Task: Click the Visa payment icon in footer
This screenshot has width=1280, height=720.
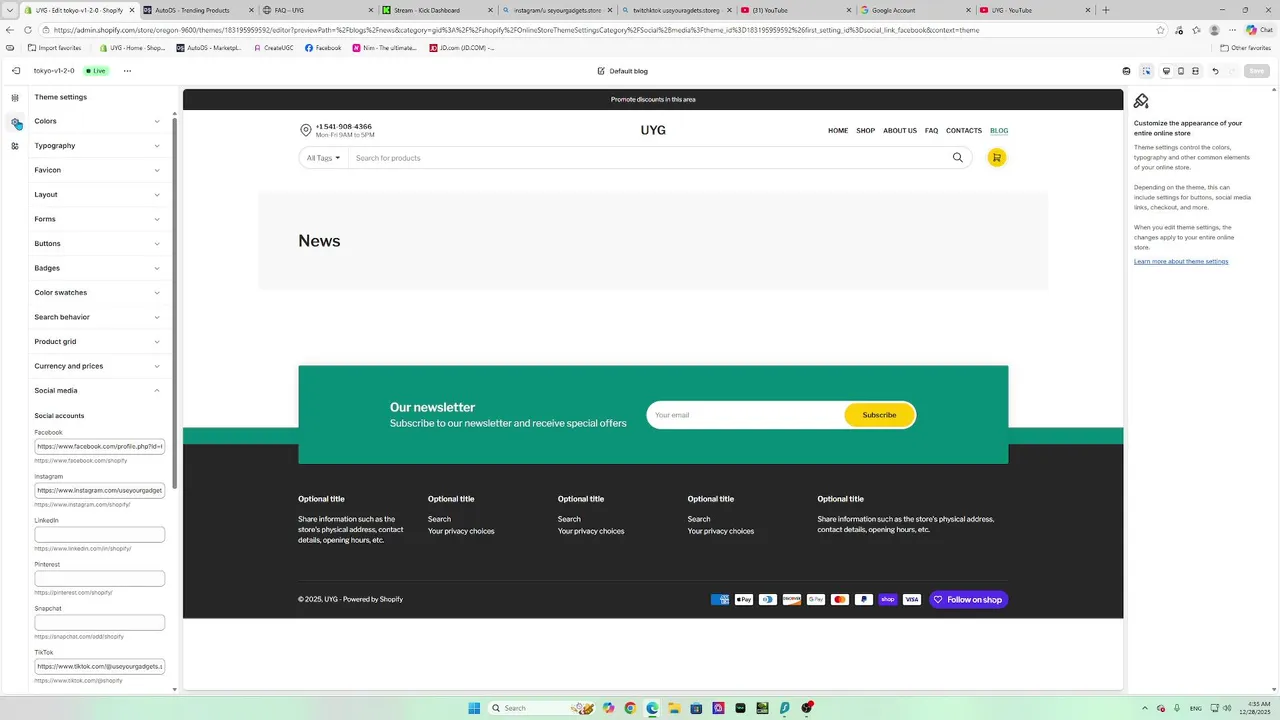Action: pos(912,600)
